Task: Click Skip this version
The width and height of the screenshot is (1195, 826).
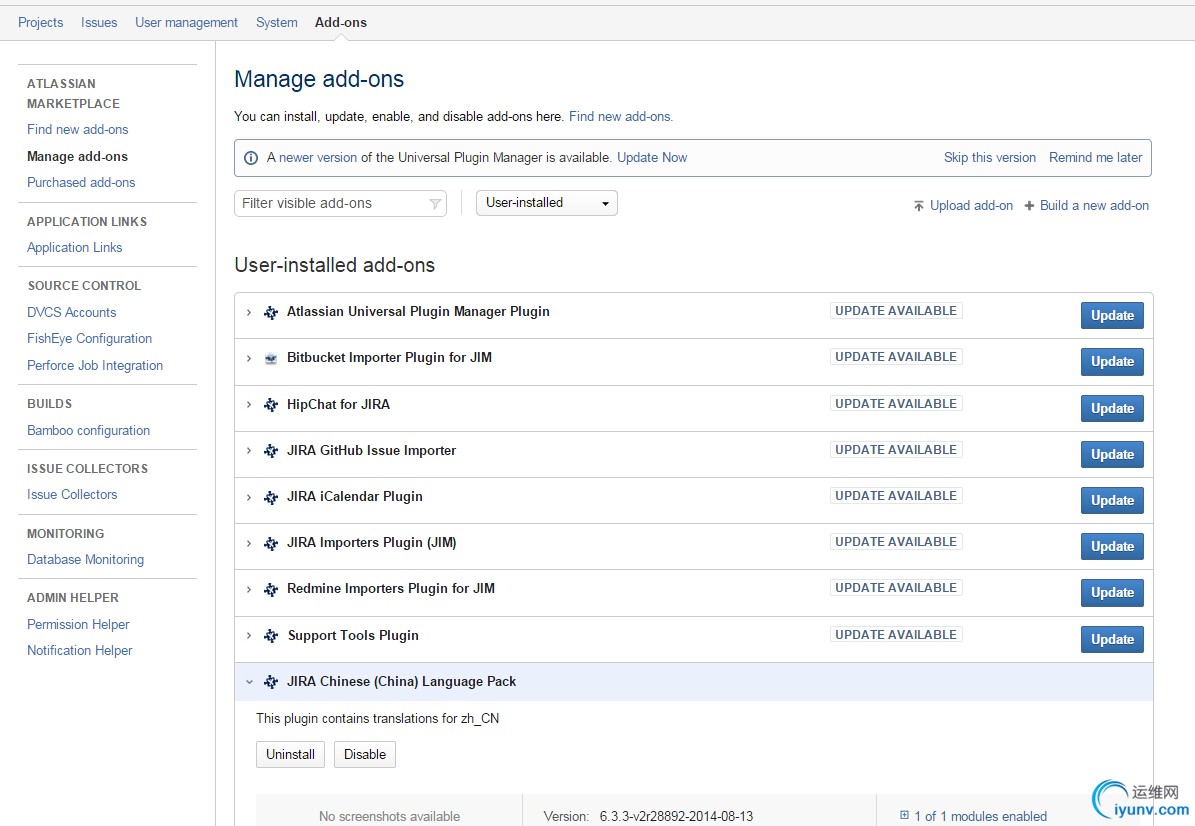Action: 989,158
